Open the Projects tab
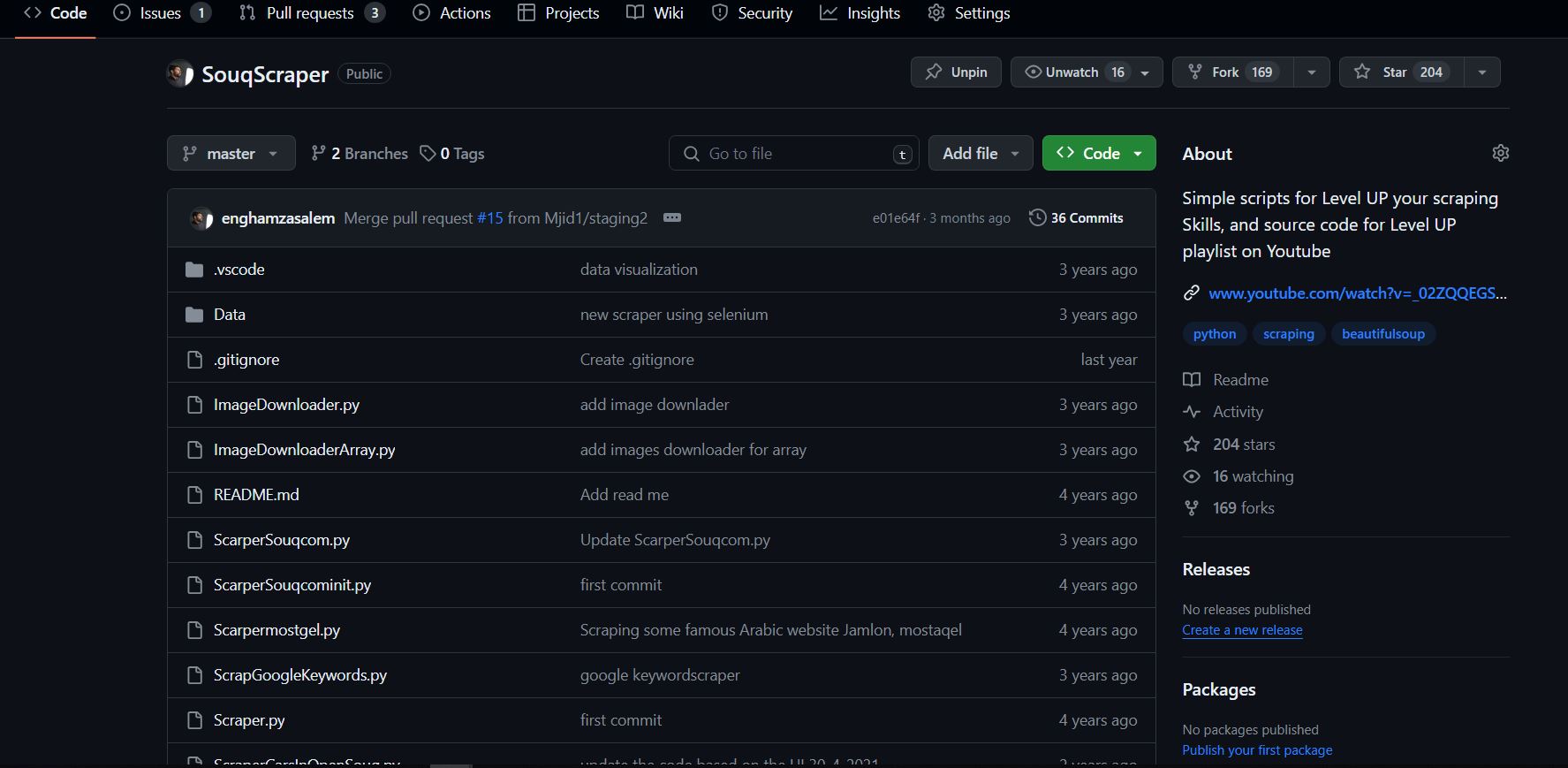 [x=558, y=13]
